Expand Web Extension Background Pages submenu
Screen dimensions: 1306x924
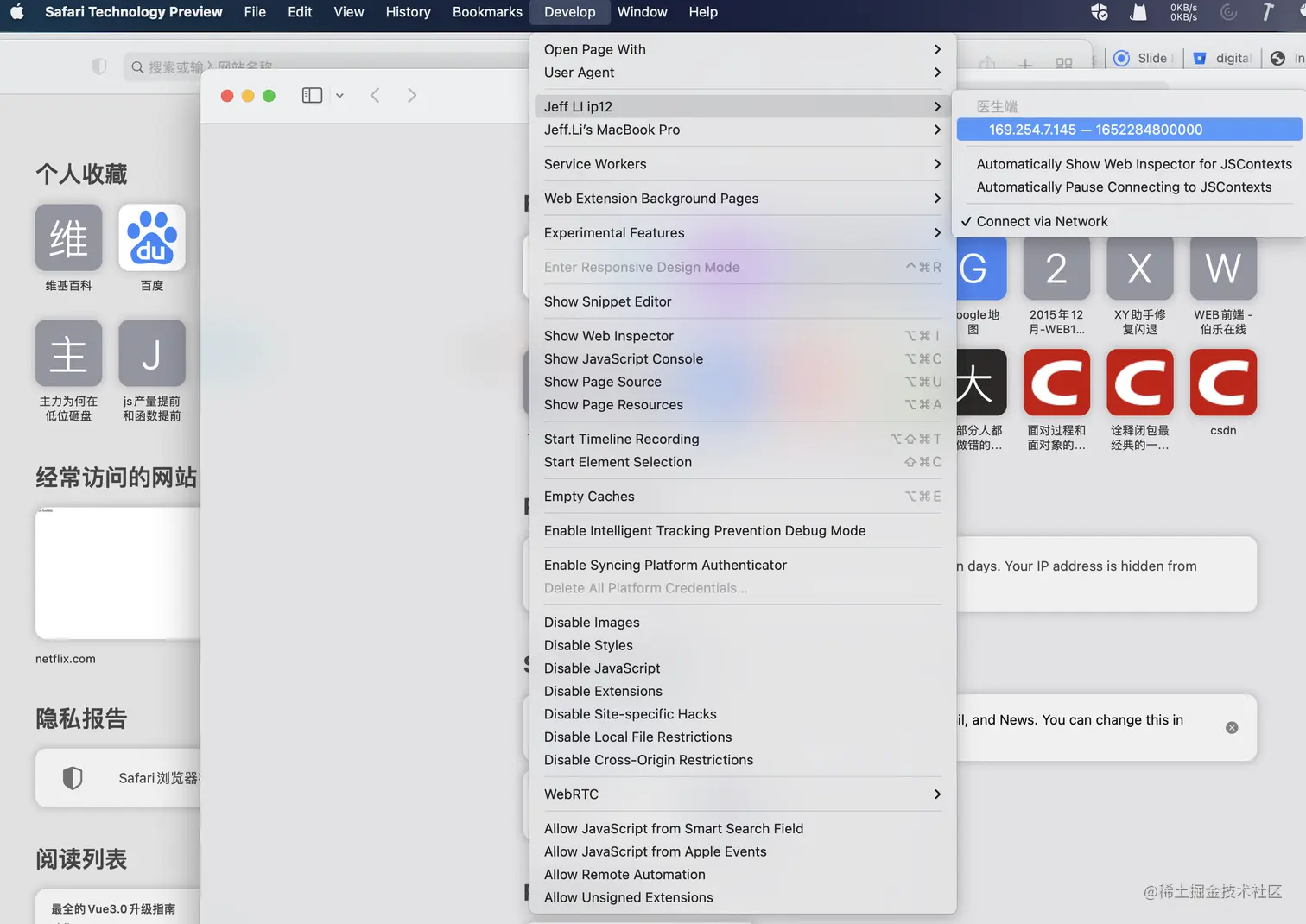pos(743,199)
